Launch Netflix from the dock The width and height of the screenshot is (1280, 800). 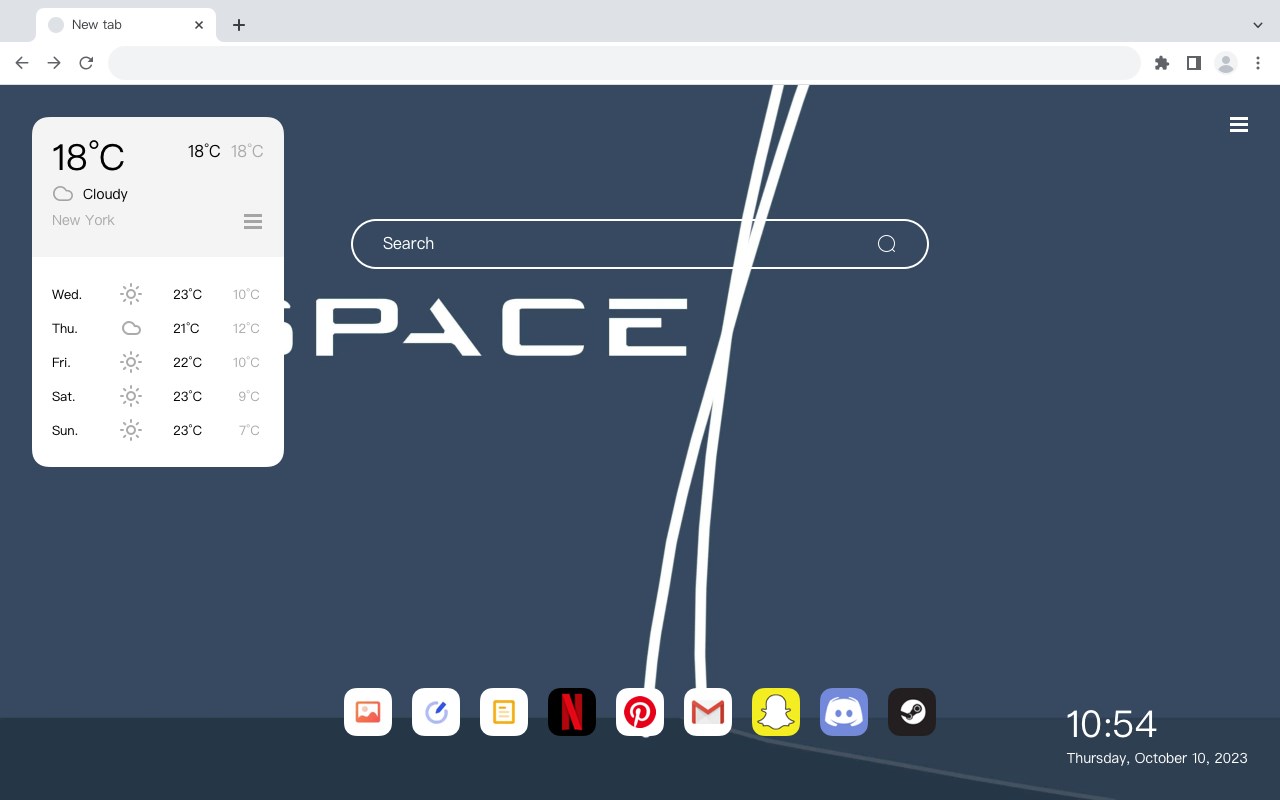(x=572, y=712)
